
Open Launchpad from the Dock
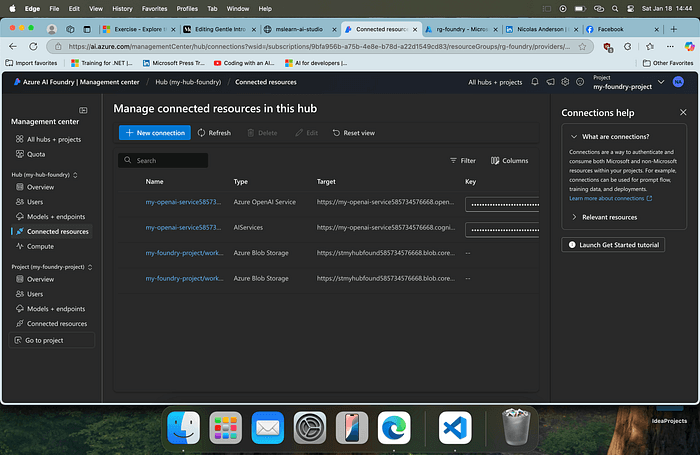(x=225, y=428)
